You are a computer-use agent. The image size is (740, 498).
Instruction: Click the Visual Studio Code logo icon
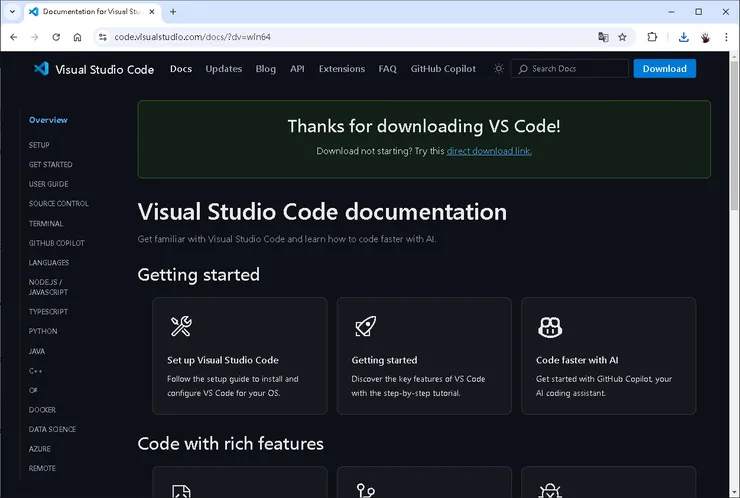pyautogui.click(x=41, y=69)
